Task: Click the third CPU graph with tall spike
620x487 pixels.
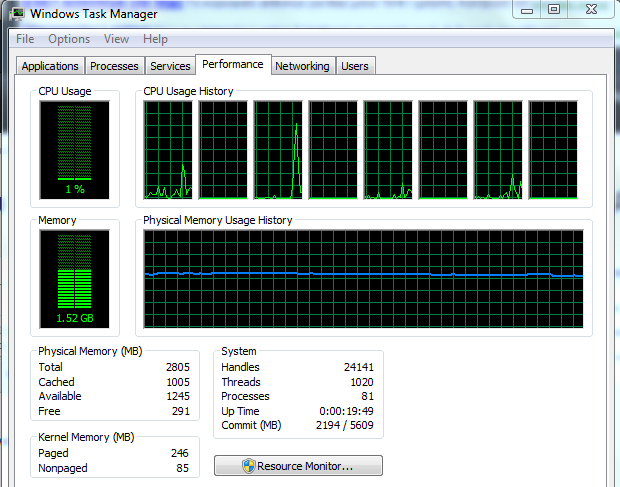Action: point(278,150)
